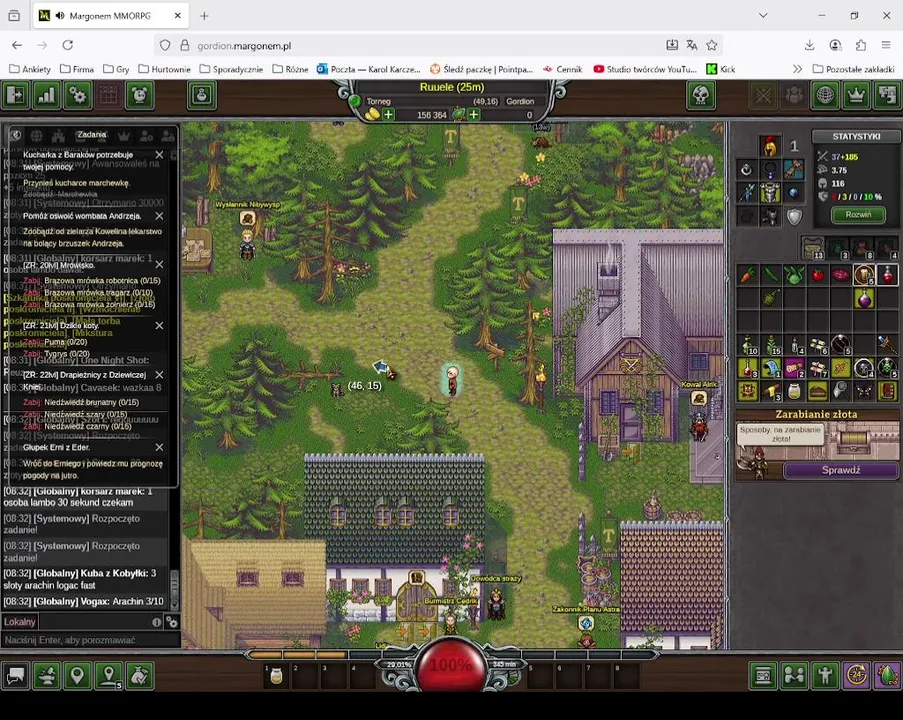Image resolution: width=903 pixels, height=720 pixels.
Task: Open the Śledź paczkę bookmark
Action: 481,69
